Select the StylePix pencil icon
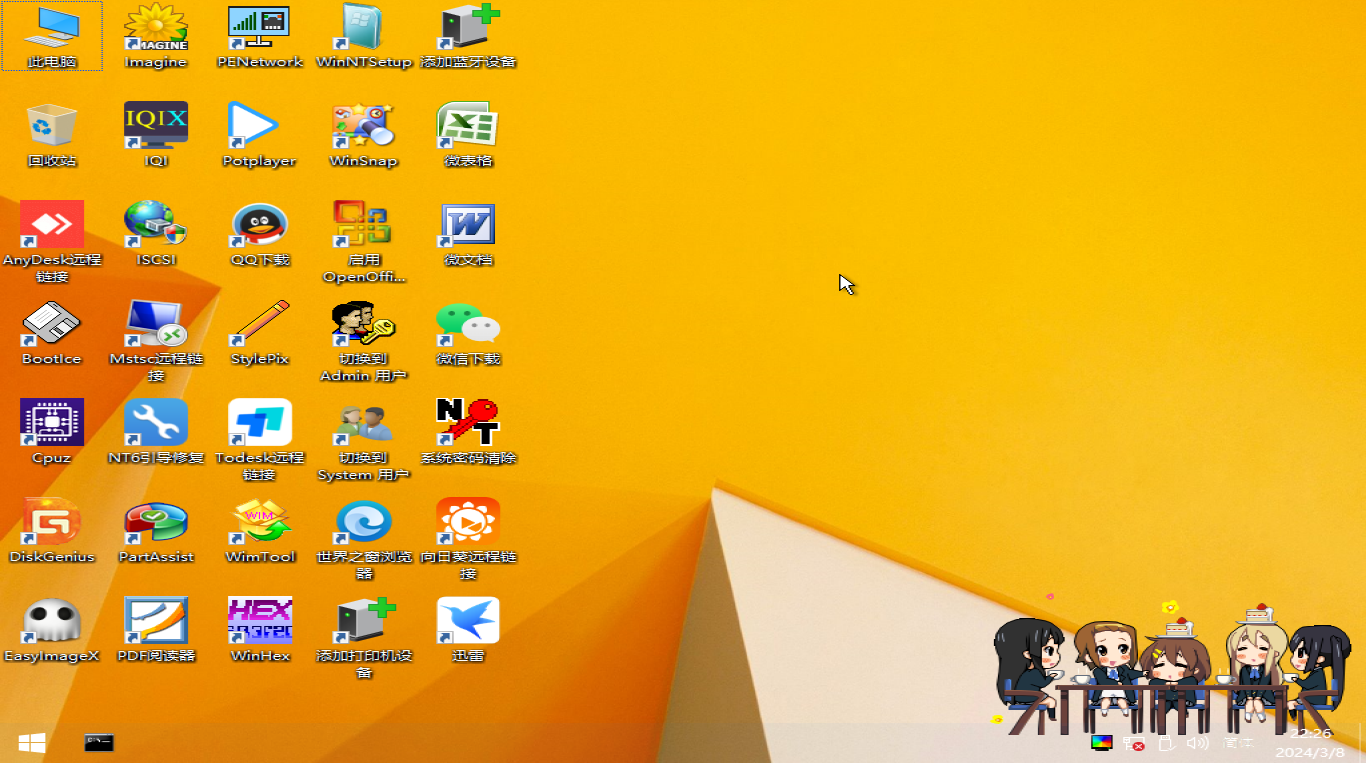The width and height of the screenshot is (1366, 763). click(x=260, y=333)
